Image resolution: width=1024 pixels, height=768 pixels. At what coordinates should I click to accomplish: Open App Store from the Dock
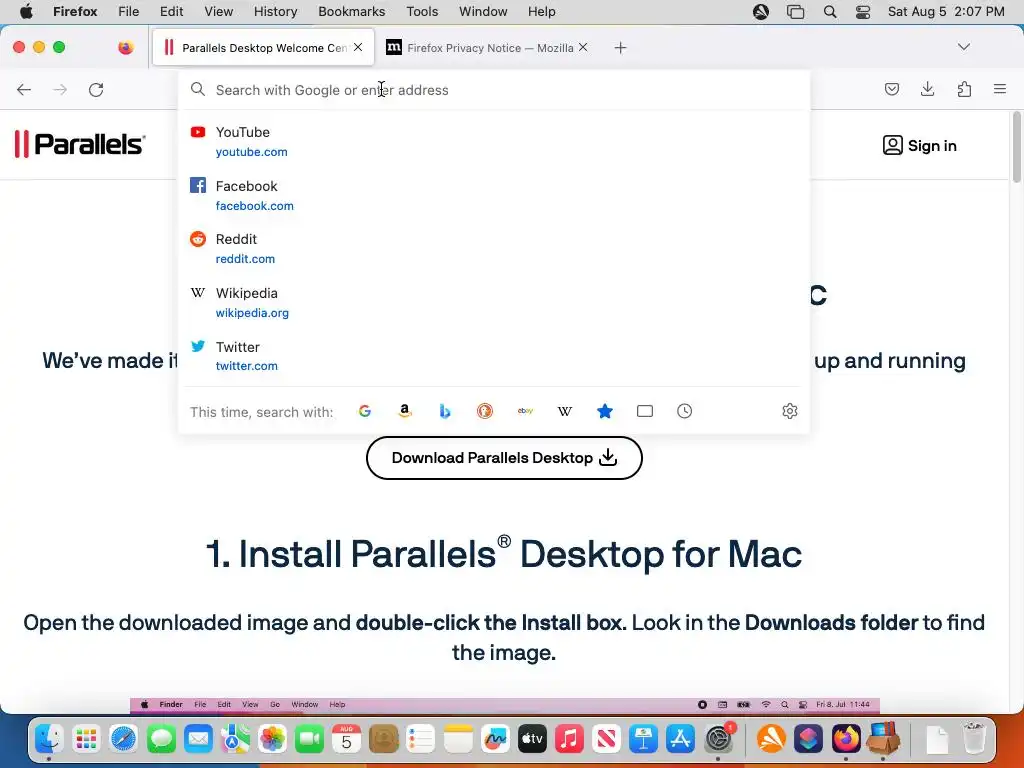click(x=680, y=739)
